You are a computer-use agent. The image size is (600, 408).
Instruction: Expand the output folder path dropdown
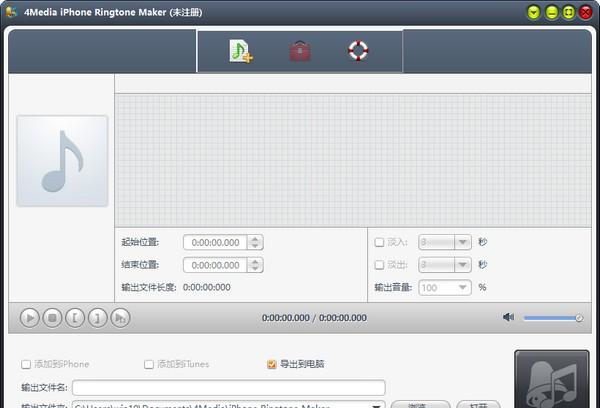[377, 405]
